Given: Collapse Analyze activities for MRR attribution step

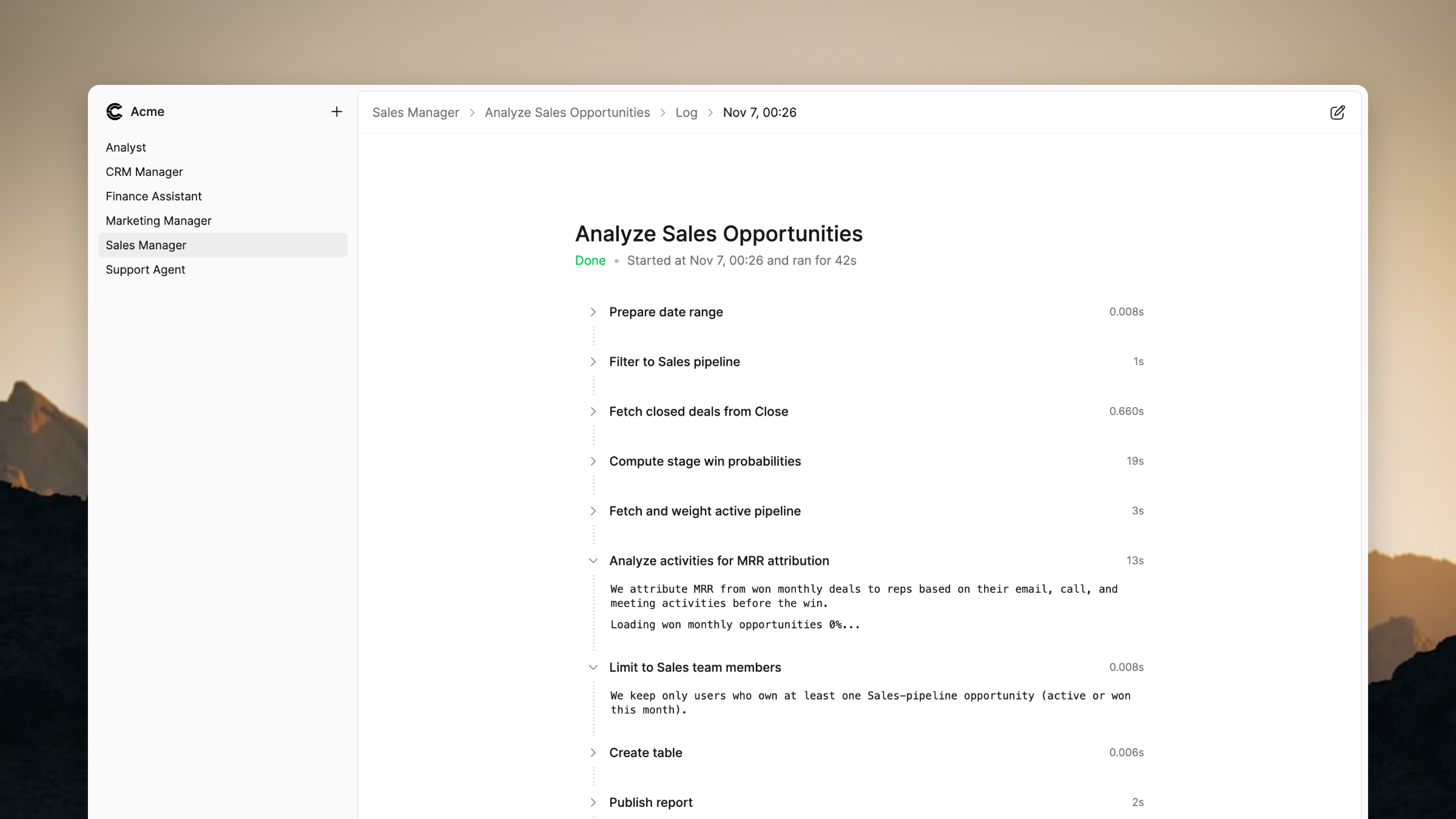Looking at the screenshot, I should pos(593,561).
